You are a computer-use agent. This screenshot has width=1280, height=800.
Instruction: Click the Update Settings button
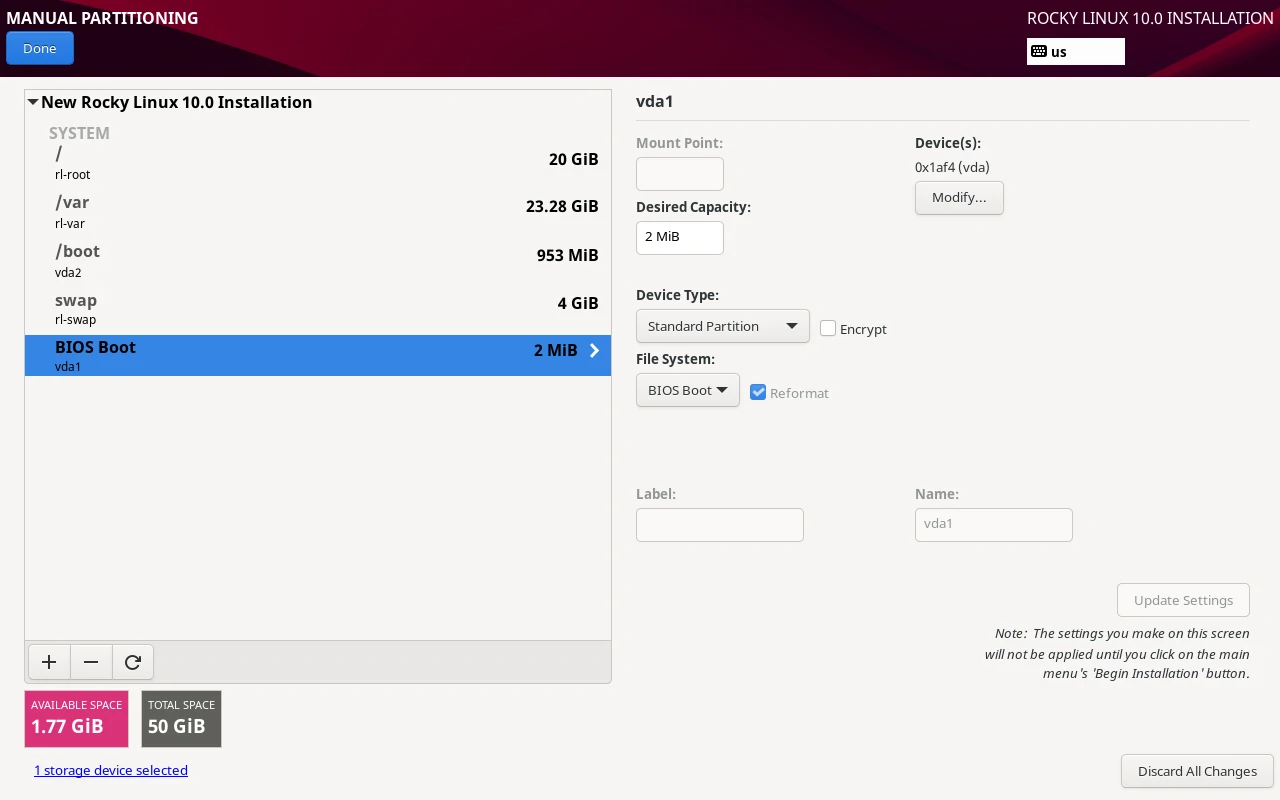pos(1183,600)
